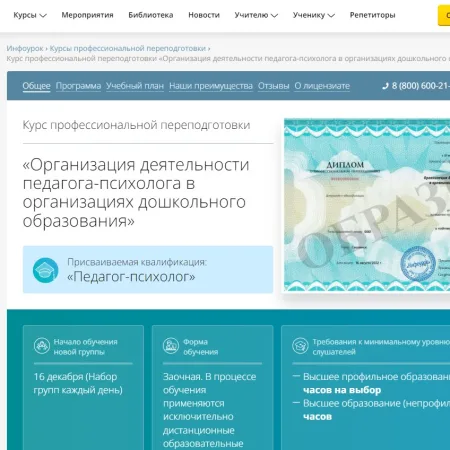This screenshot has width=450, height=450.
Task: Click the 16 декабря start date text
Action: pos(78,383)
